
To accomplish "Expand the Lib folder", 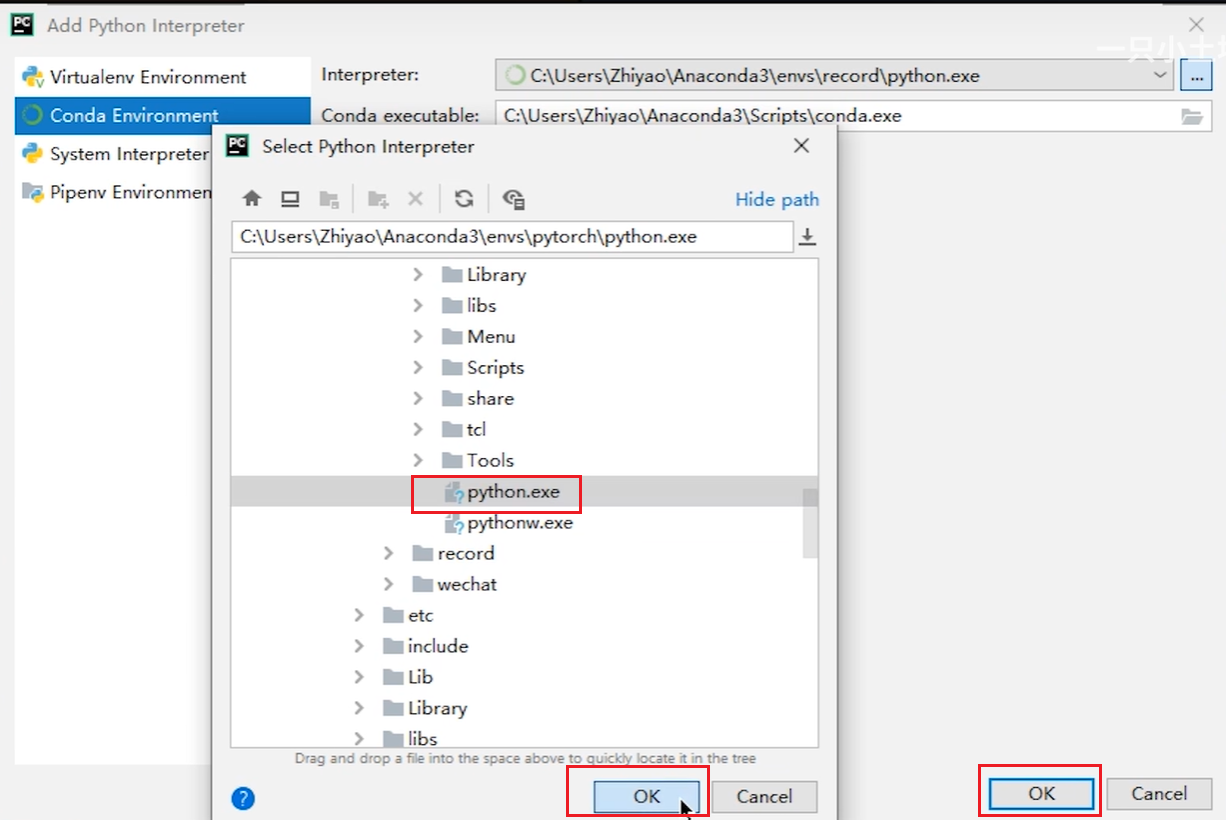I will 359,677.
